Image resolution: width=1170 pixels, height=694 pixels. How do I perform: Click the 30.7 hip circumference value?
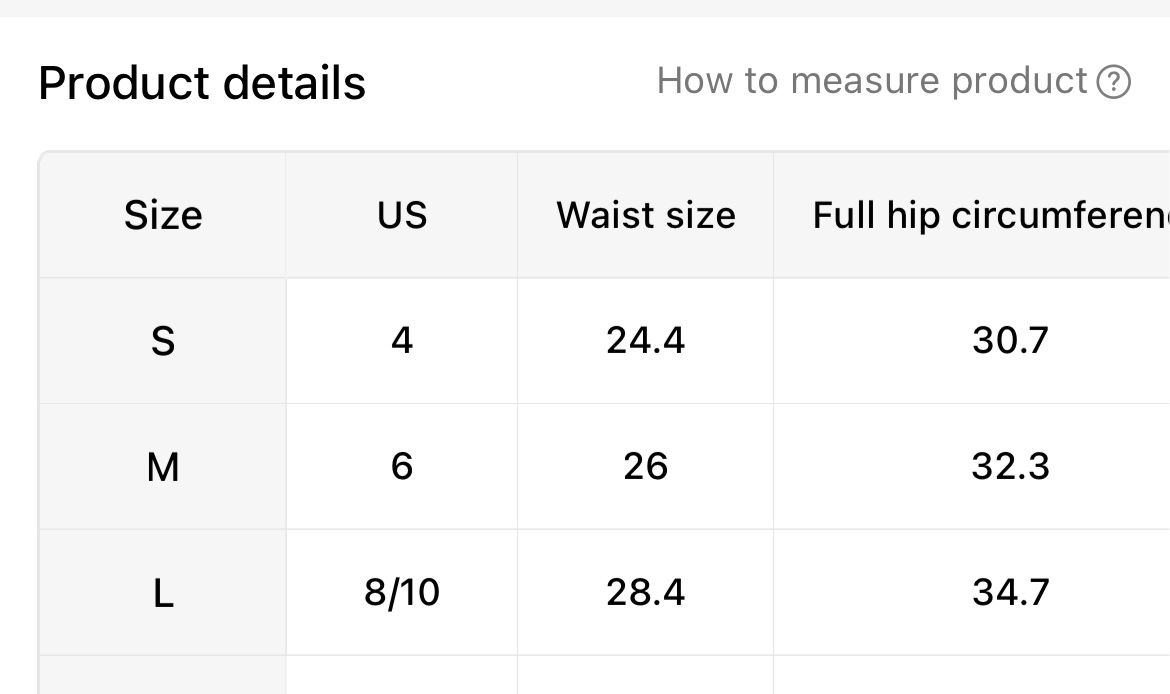point(1010,341)
